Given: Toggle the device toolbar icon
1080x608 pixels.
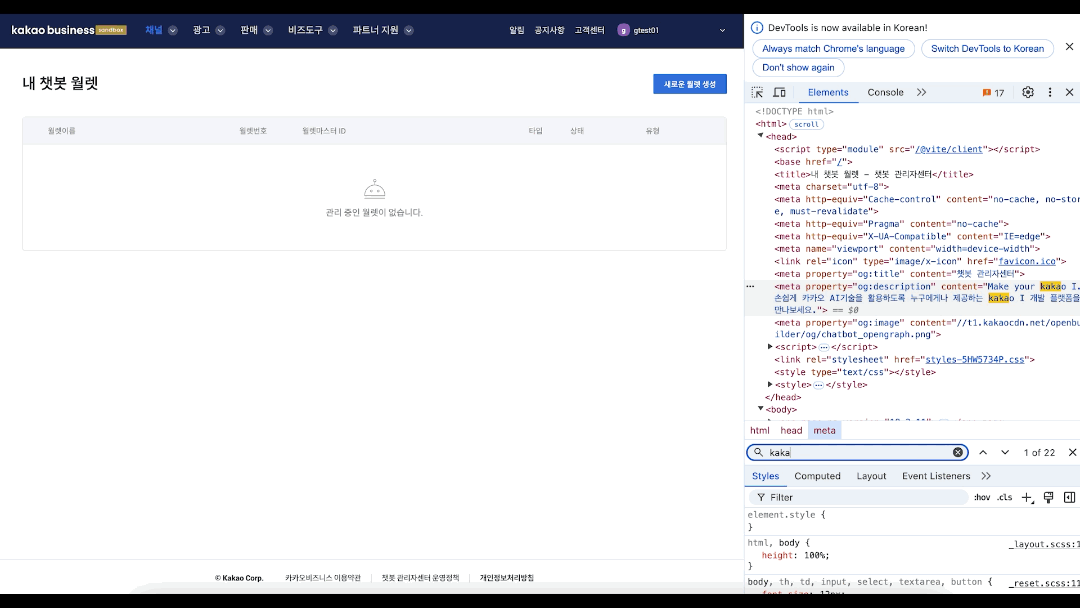Looking at the screenshot, I should [779, 92].
